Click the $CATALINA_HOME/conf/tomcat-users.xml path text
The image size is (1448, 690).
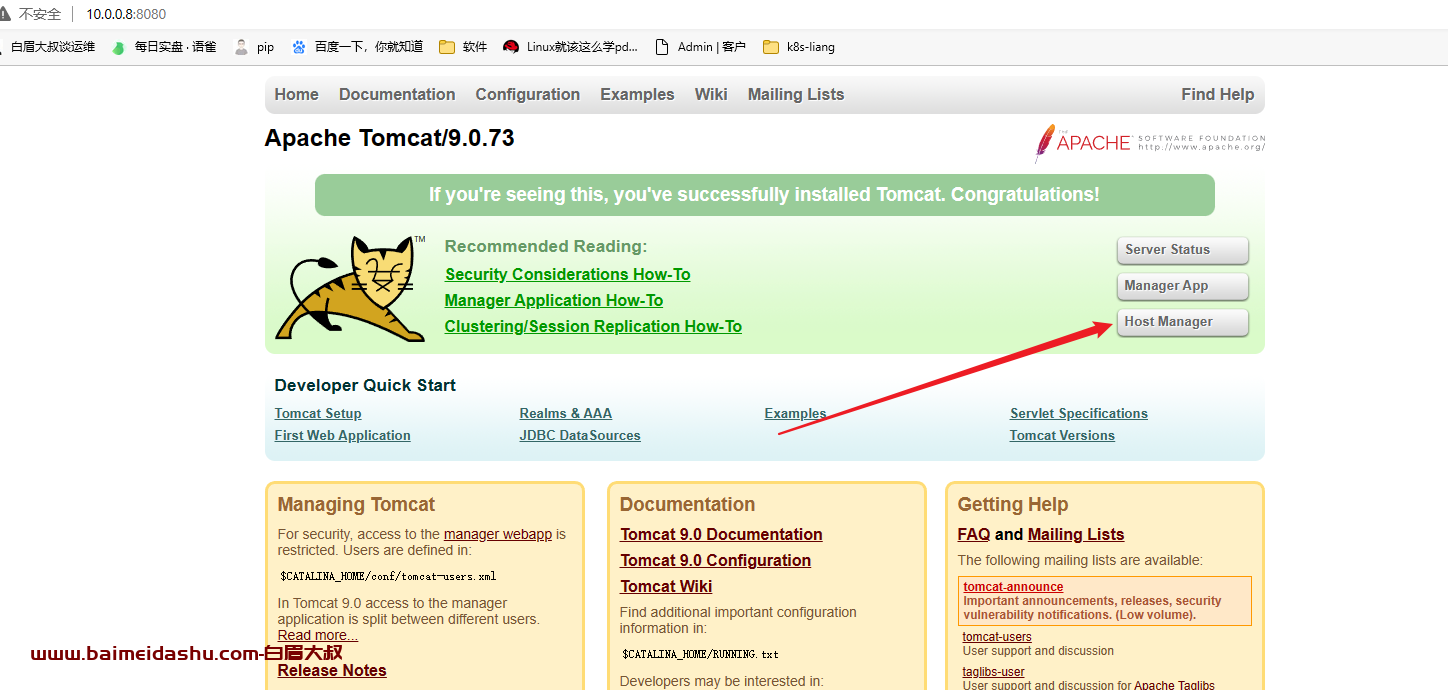388,577
